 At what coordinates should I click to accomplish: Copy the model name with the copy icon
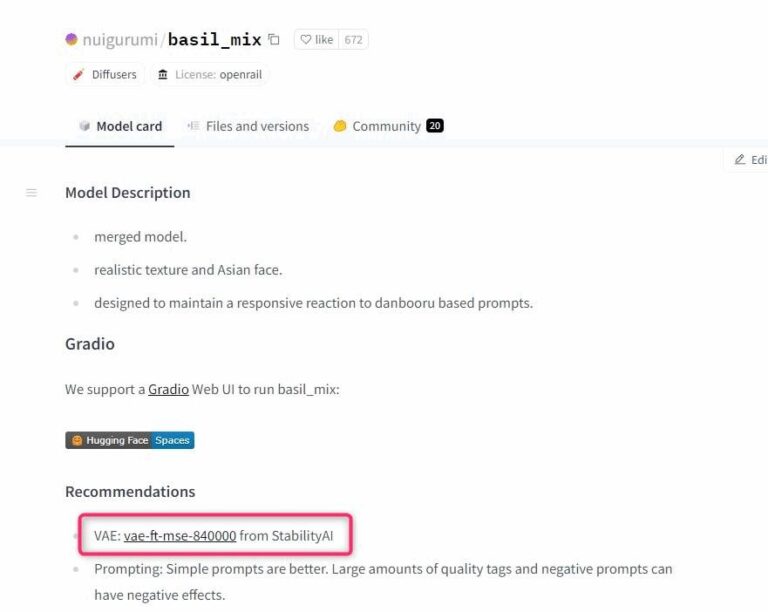pyautogui.click(x=274, y=40)
